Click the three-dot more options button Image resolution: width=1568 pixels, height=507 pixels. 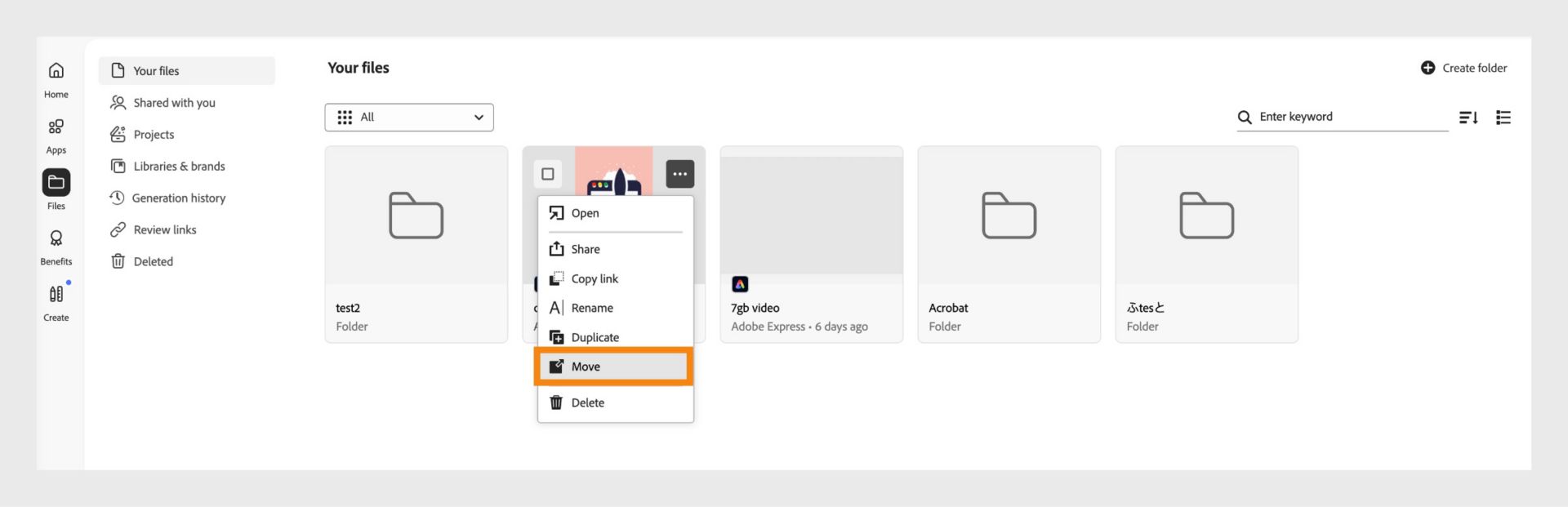679,174
